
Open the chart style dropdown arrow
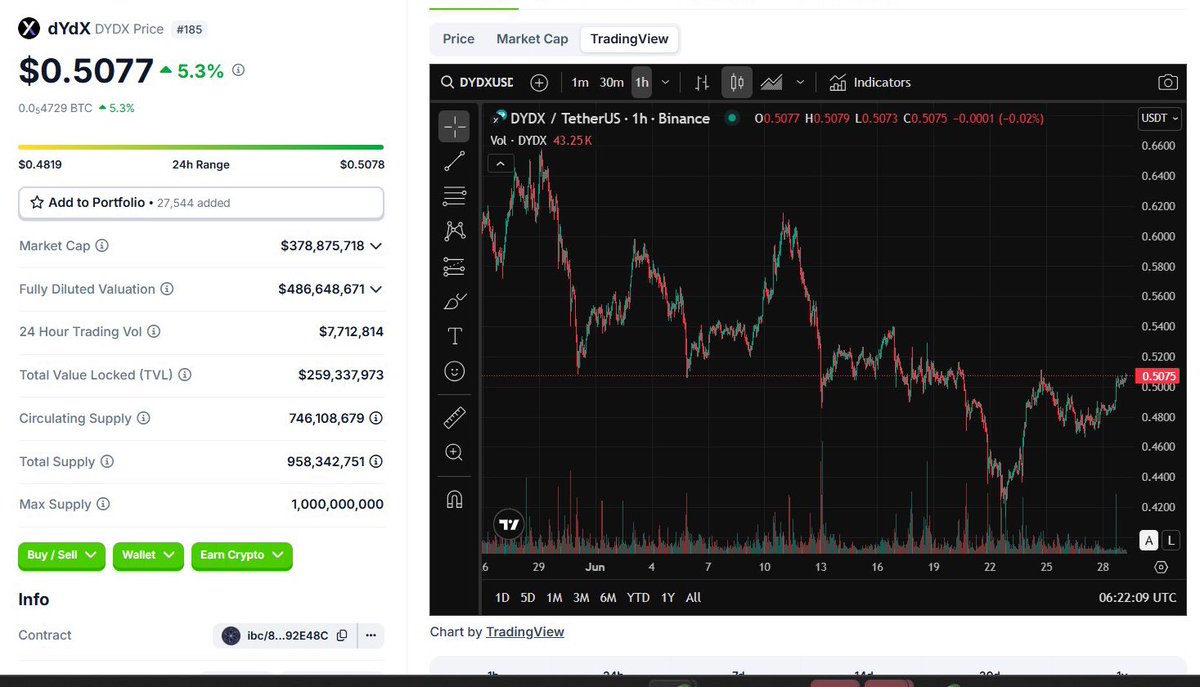tap(800, 83)
